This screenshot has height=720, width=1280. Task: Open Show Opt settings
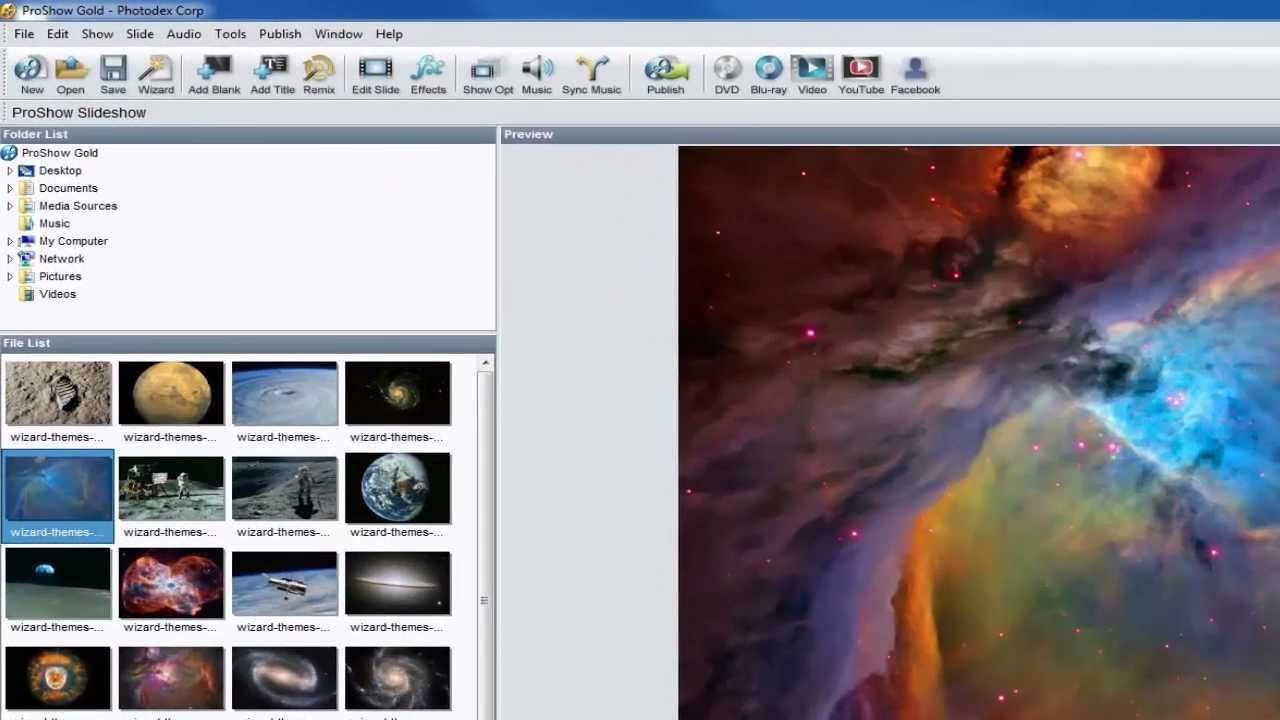(487, 75)
